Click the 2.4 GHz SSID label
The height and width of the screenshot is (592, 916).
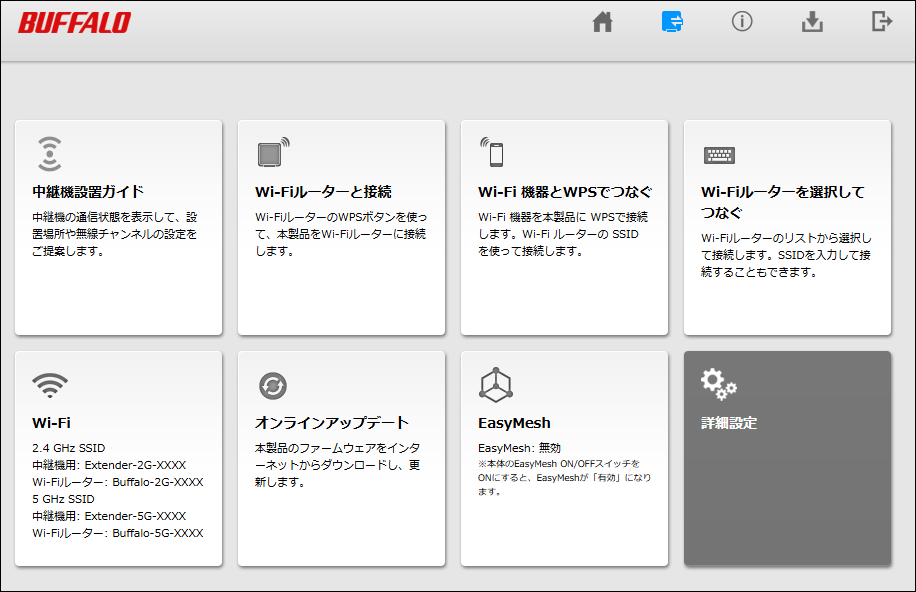(x=68, y=448)
